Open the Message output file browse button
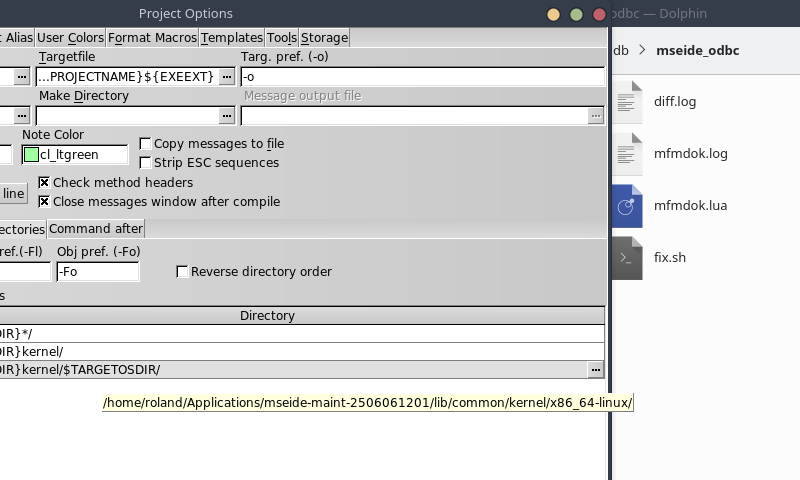The height and width of the screenshot is (480, 800). (x=596, y=116)
